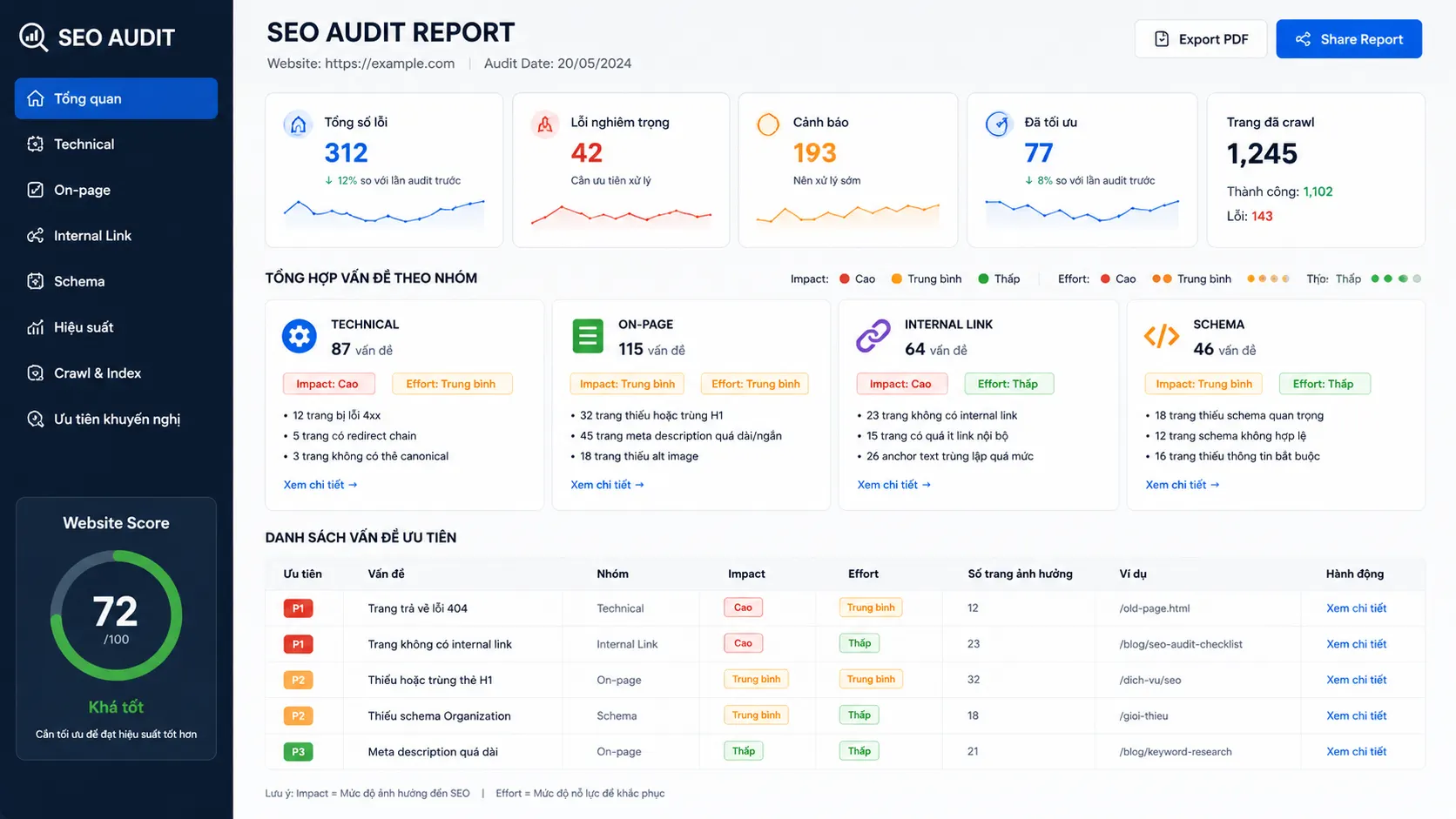Click the /old-page.html example
Image resolution: width=1456 pixels, height=819 pixels.
pyautogui.click(x=1155, y=608)
